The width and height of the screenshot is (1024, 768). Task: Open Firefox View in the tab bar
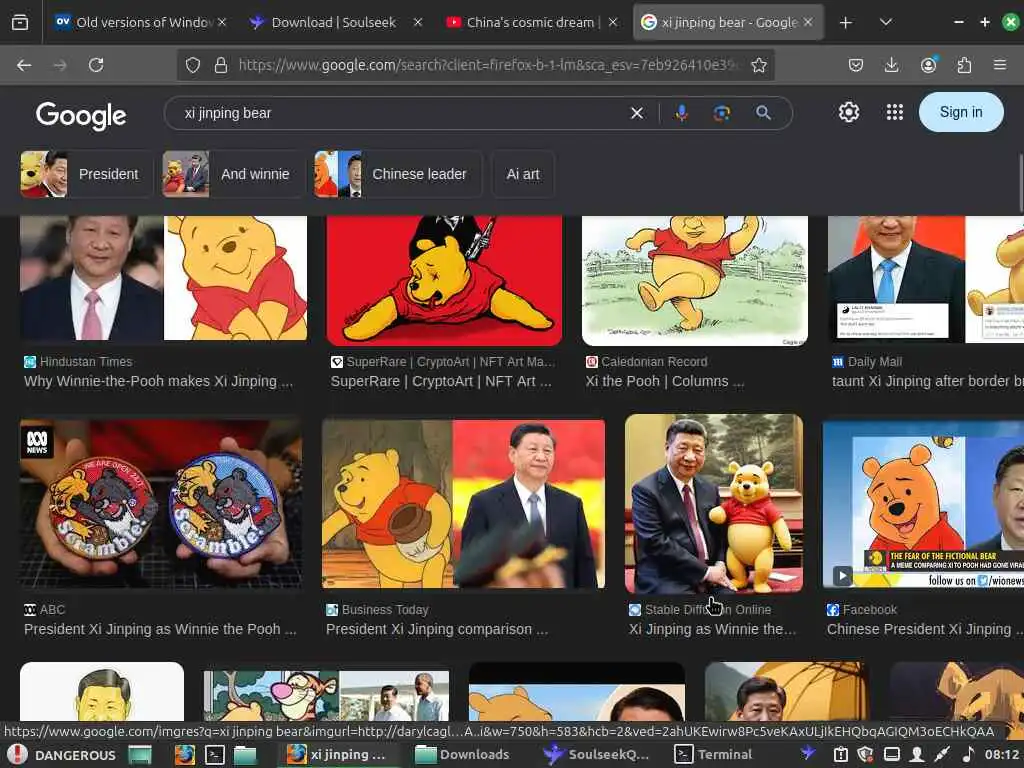20,23
